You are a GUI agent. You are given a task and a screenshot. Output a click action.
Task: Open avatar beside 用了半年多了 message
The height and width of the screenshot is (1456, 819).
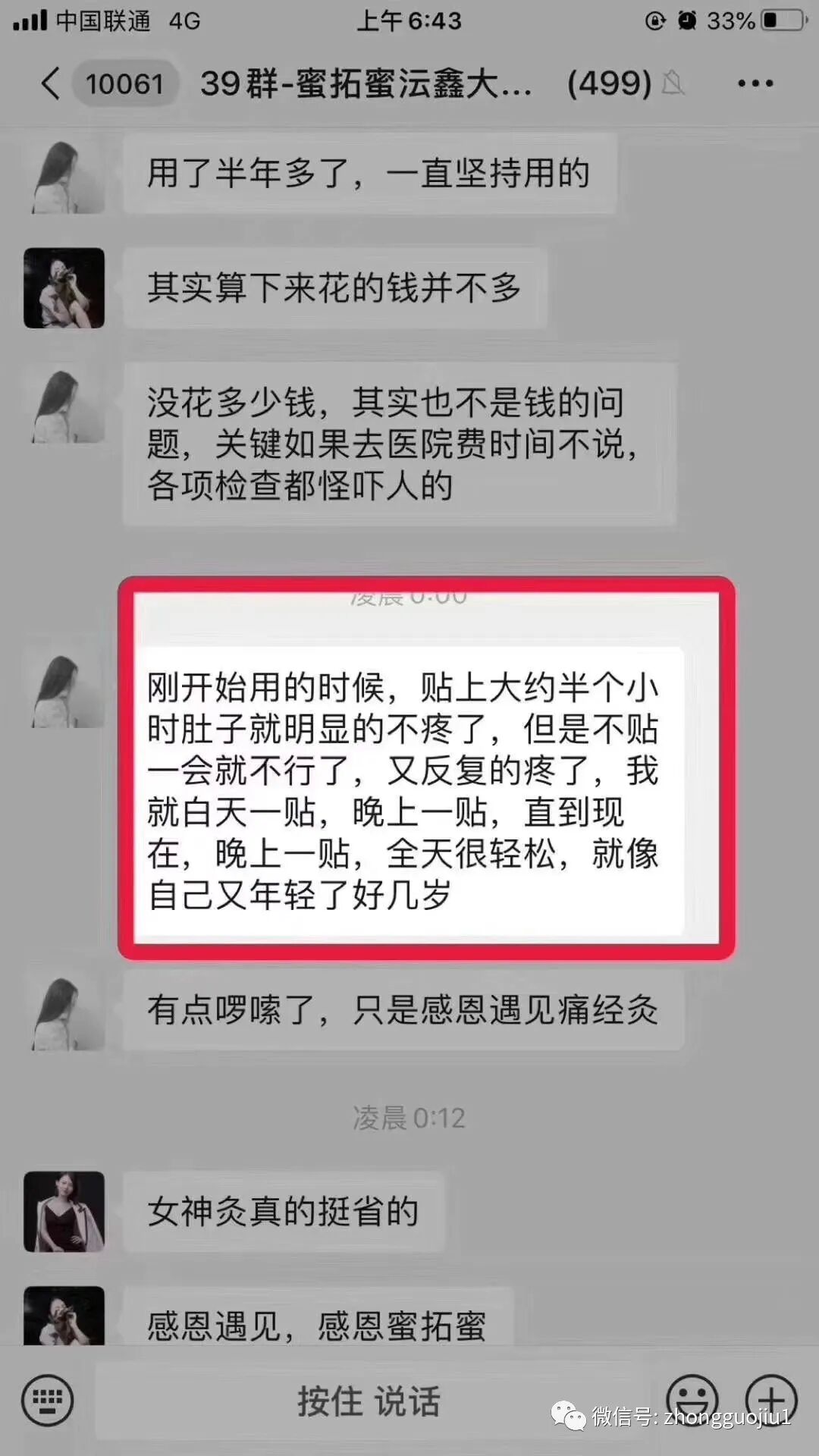click(64, 174)
